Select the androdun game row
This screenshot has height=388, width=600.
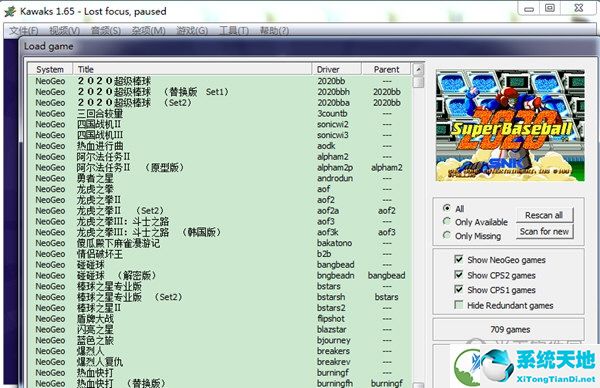tap(220, 178)
